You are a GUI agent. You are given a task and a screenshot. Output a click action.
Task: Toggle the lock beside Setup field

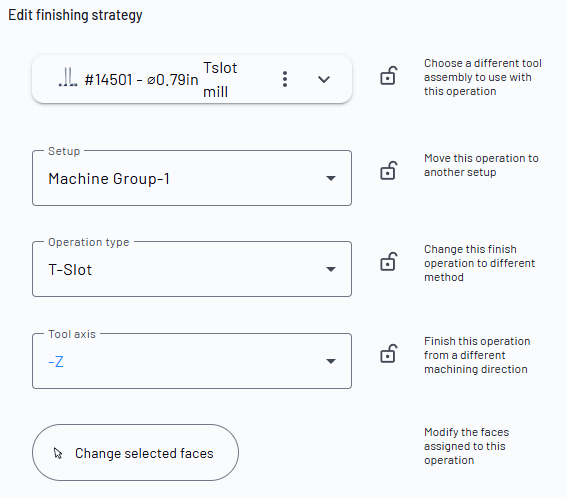tap(389, 171)
